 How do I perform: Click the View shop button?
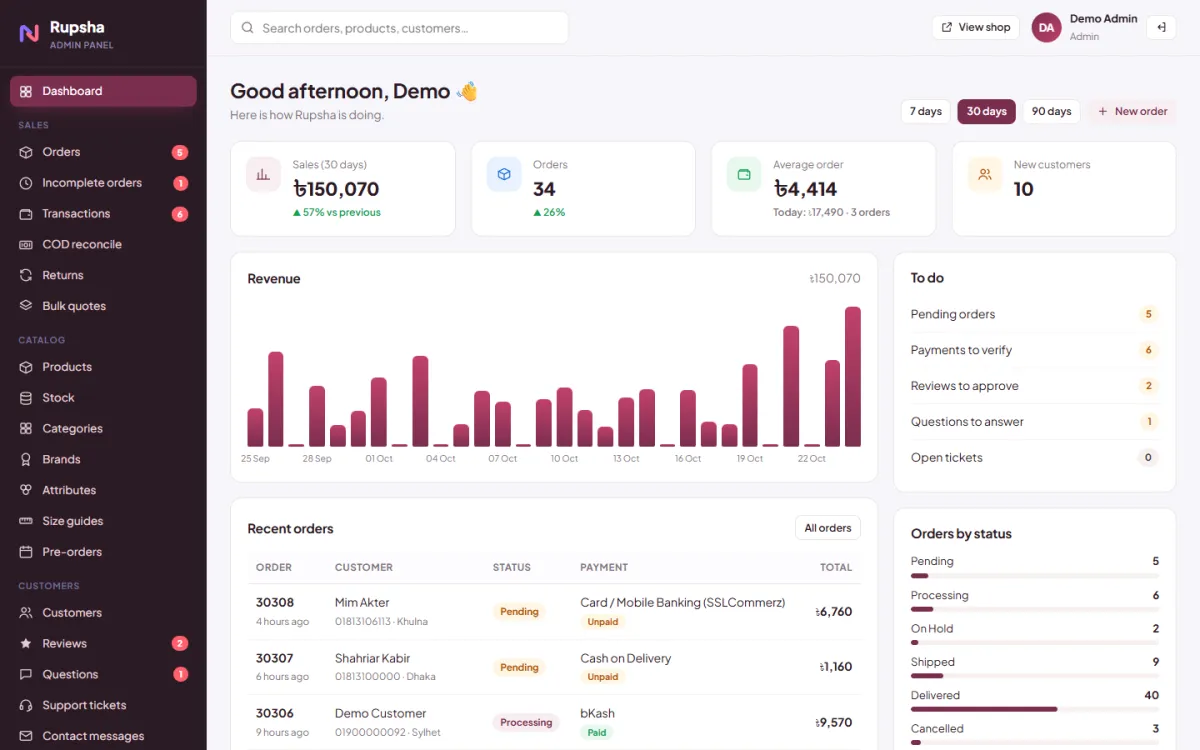(975, 27)
